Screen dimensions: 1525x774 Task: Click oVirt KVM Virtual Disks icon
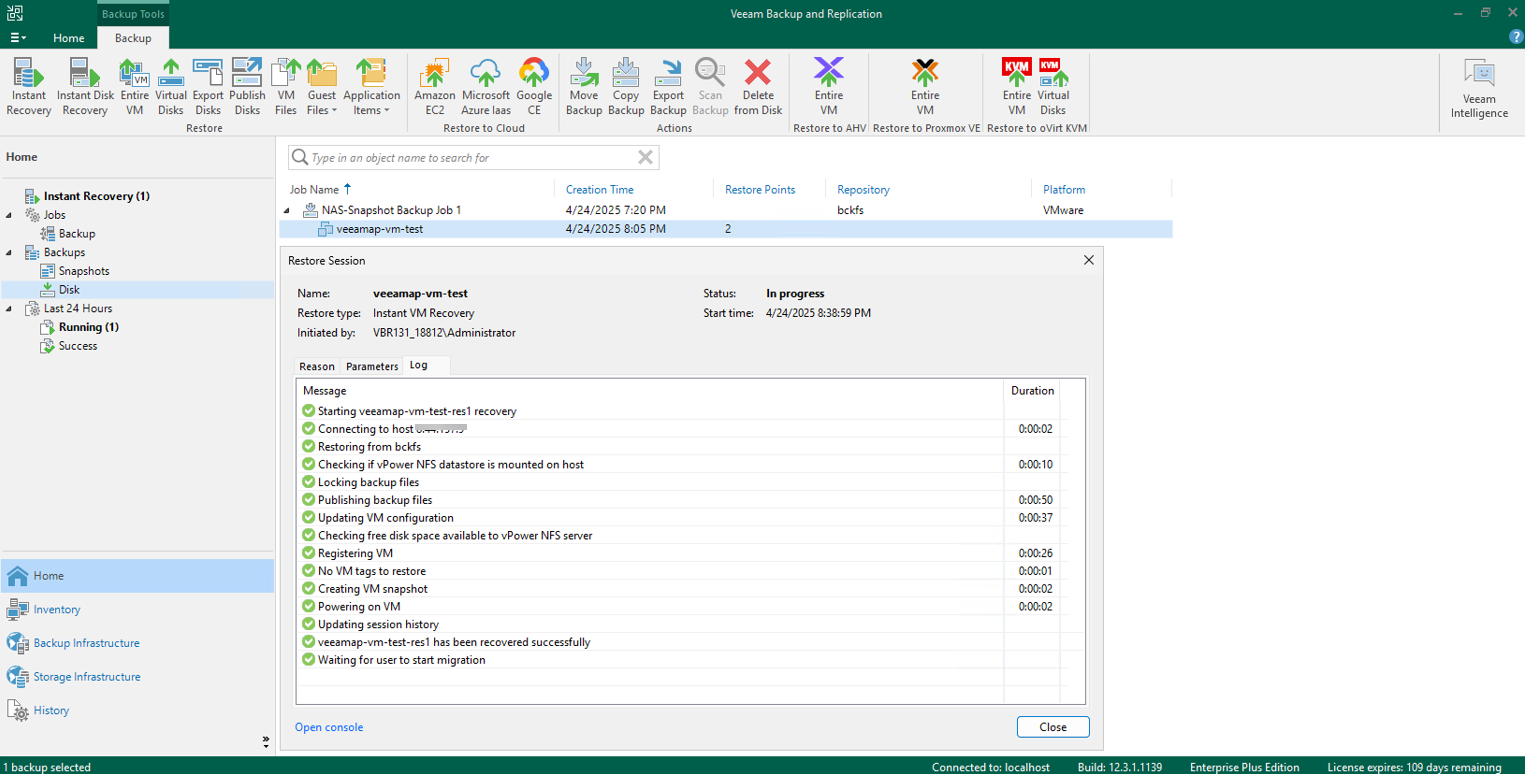coord(1053,87)
